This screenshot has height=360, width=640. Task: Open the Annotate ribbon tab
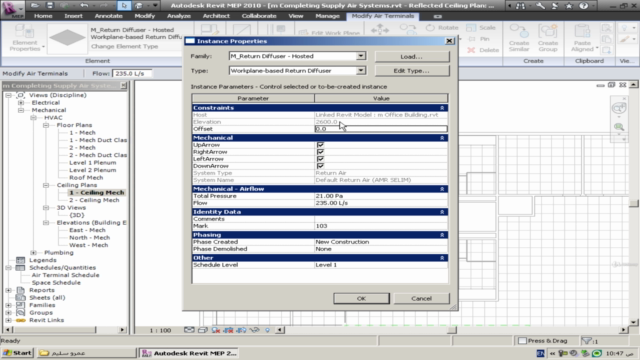tap(109, 16)
